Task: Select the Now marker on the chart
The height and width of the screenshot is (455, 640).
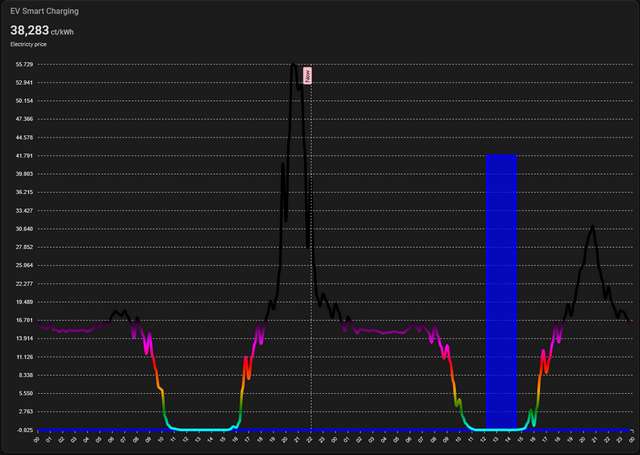Action: [x=307, y=75]
